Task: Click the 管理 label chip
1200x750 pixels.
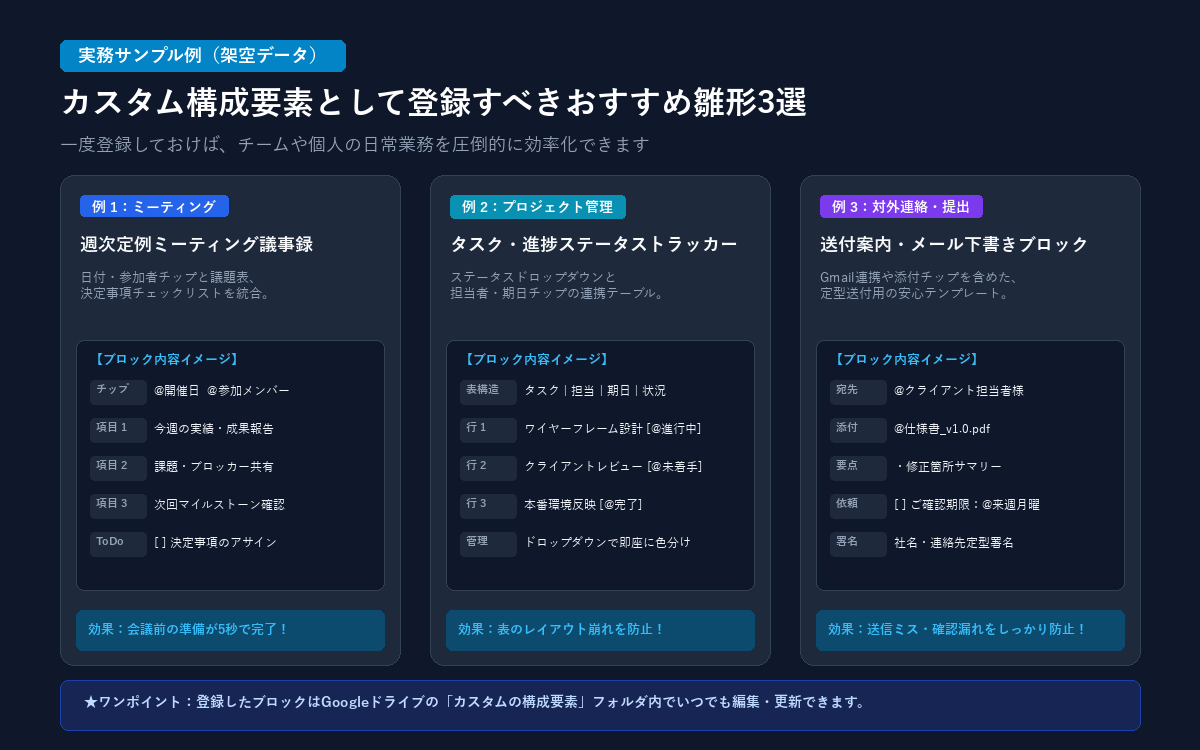Action: tap(488, 544)
